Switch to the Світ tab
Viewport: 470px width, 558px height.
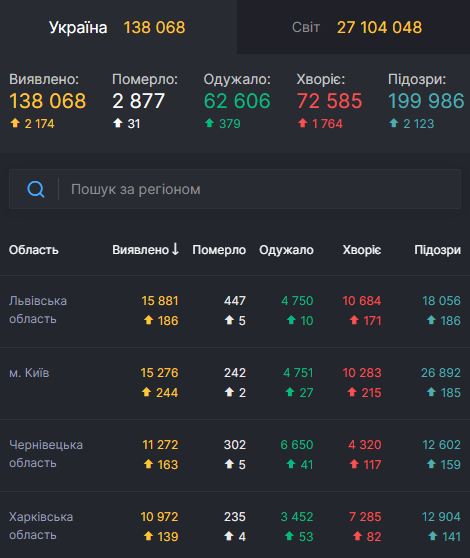pos(353,27)
